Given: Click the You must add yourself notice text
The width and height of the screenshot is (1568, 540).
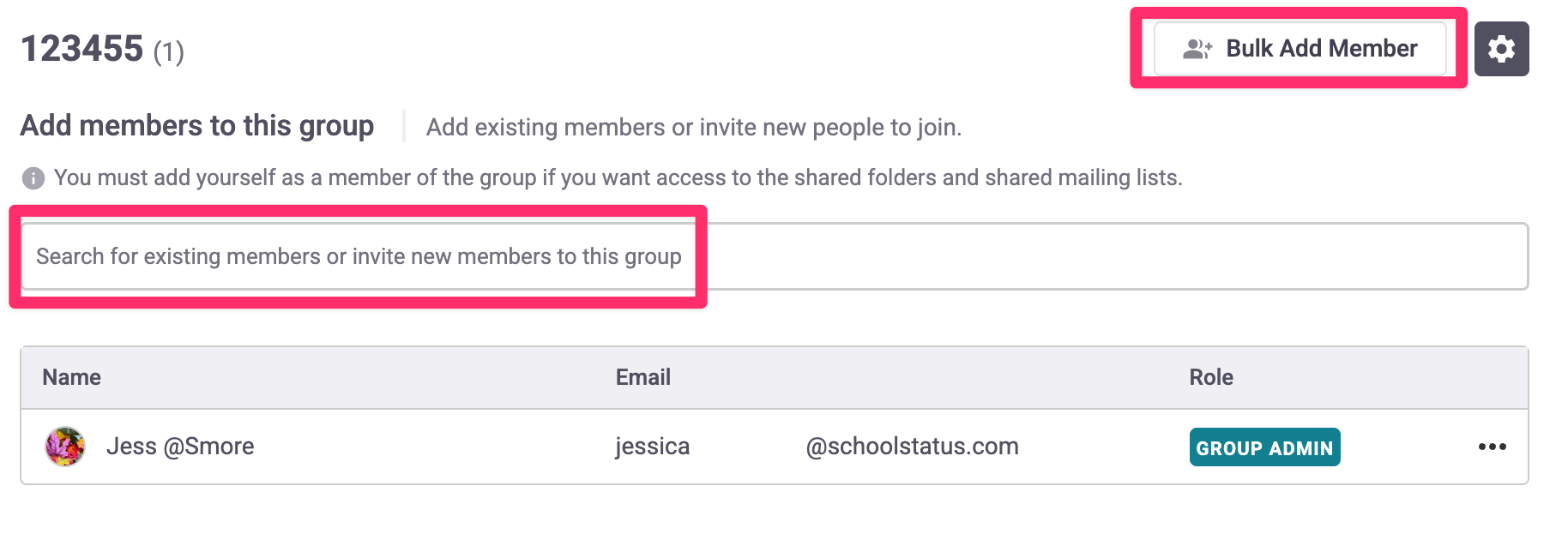Looking at the screenshot, I should (x=618, y=177).
